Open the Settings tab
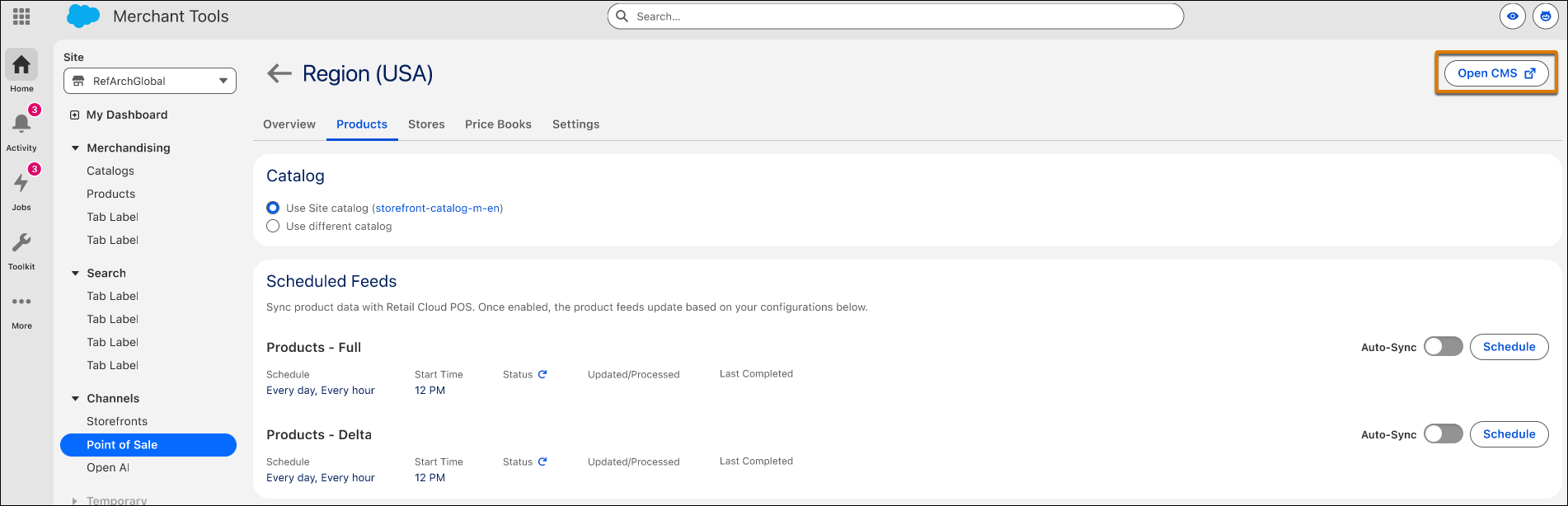1568x506 pixels. [575, 124]
